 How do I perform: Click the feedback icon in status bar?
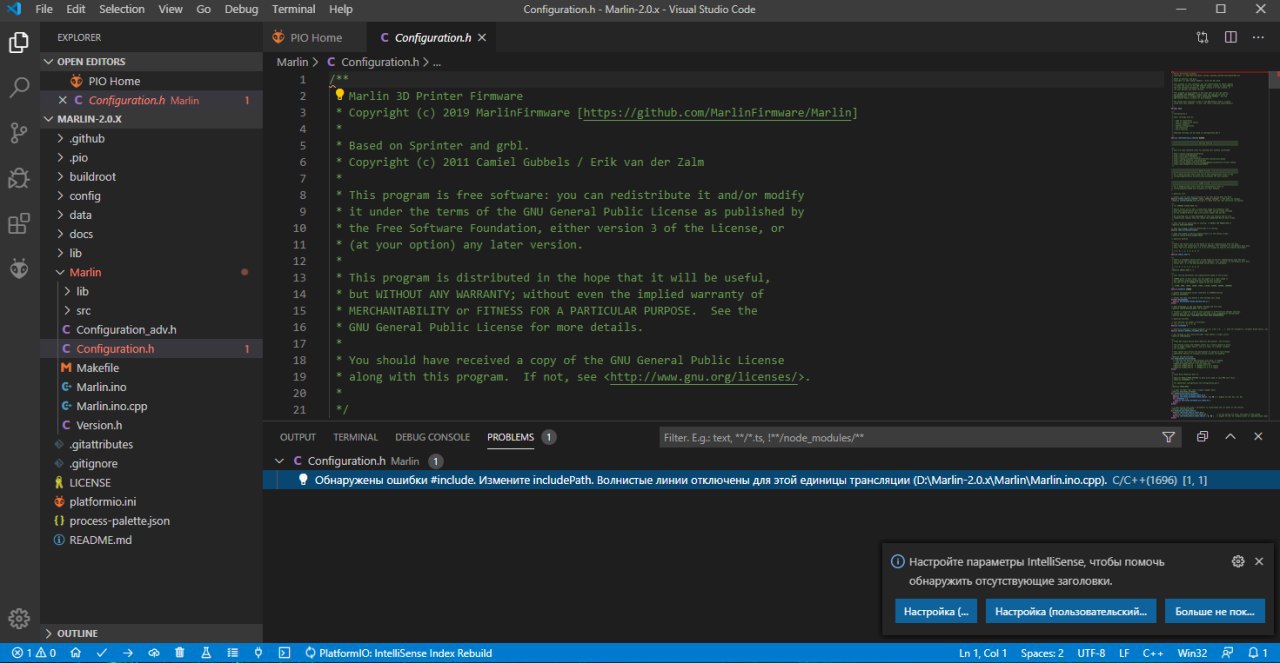(x=1229, y=653)
